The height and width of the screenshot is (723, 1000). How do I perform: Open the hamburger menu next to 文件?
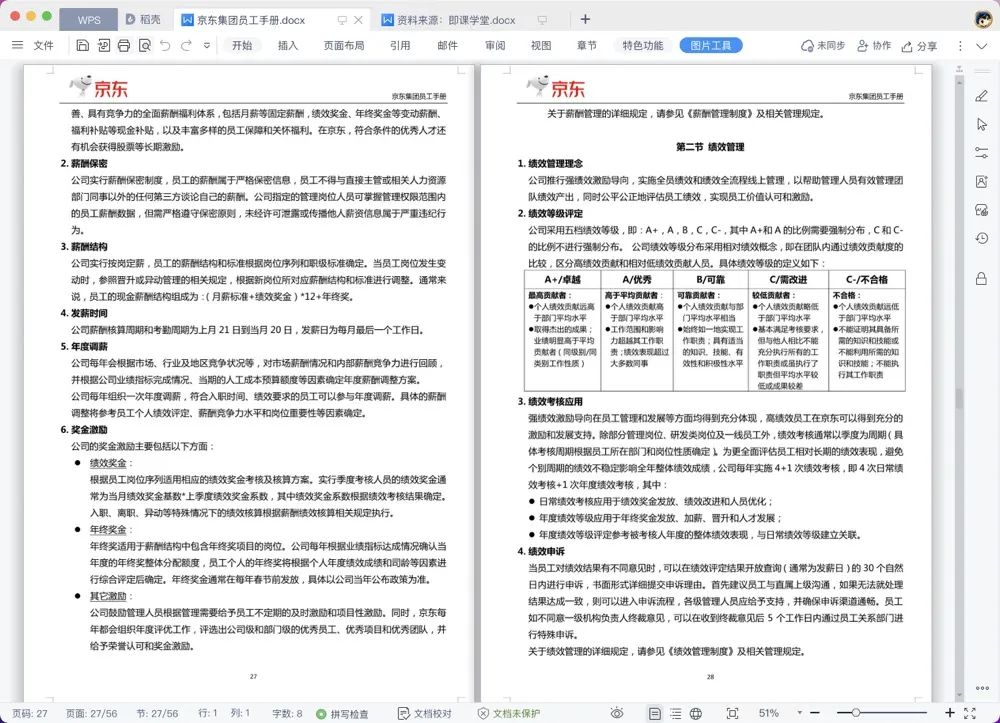17,45
